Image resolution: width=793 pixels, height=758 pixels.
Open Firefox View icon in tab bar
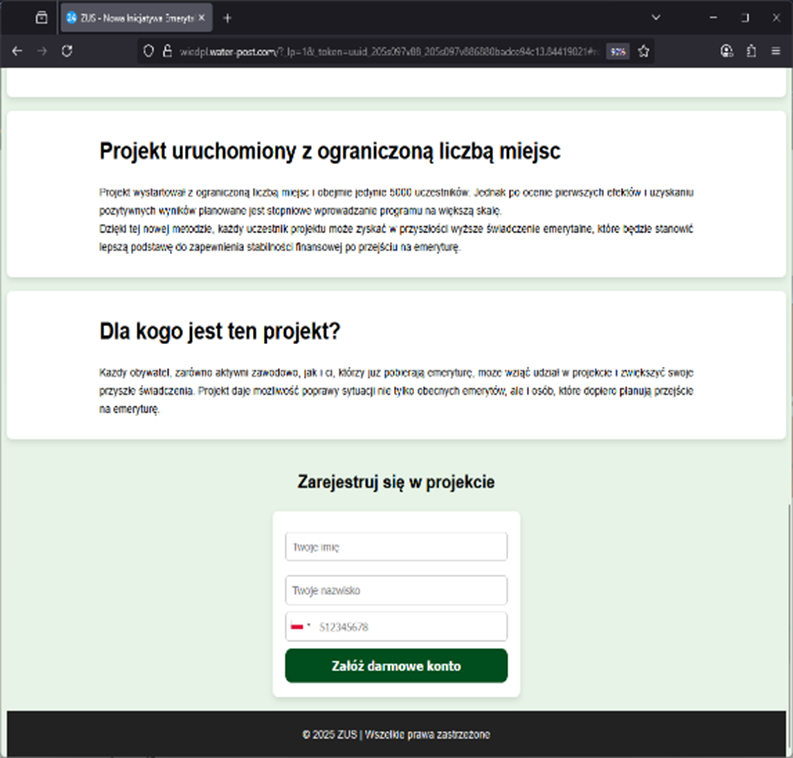coord(41,18)
